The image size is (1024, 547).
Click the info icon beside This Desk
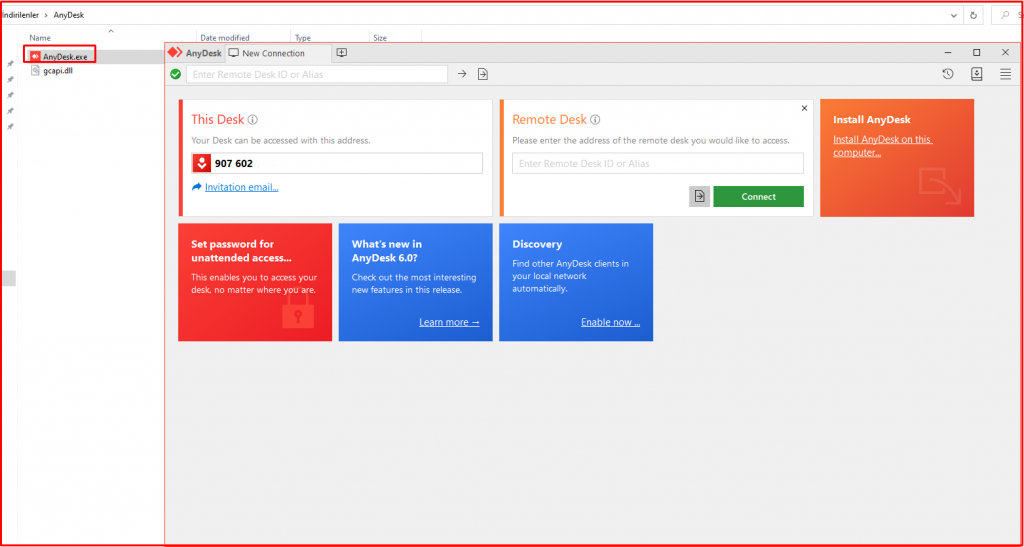(253, 120)
